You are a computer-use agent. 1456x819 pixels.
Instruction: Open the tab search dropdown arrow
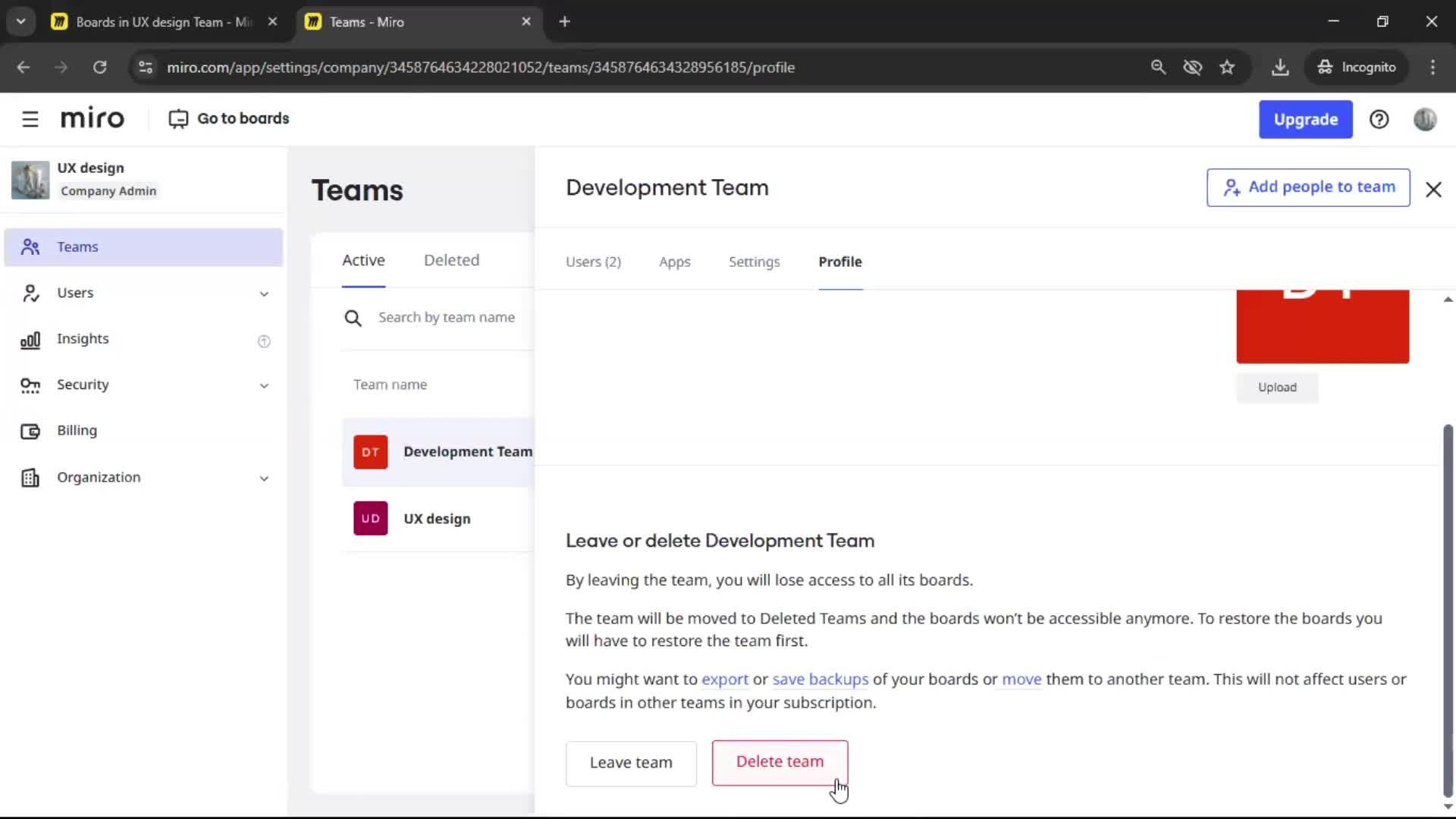coord(21,22)
